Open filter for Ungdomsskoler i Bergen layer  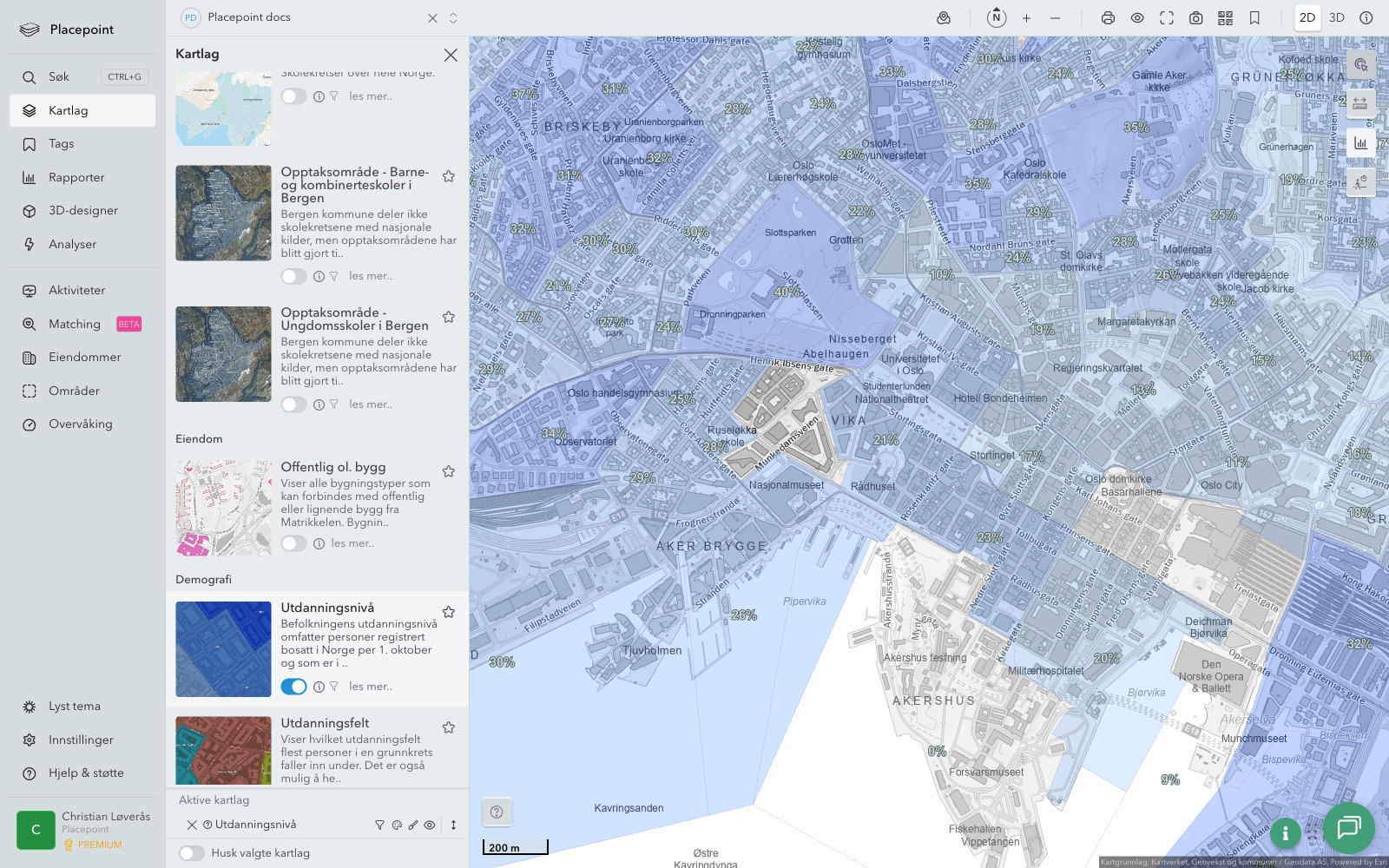[333, 404]
